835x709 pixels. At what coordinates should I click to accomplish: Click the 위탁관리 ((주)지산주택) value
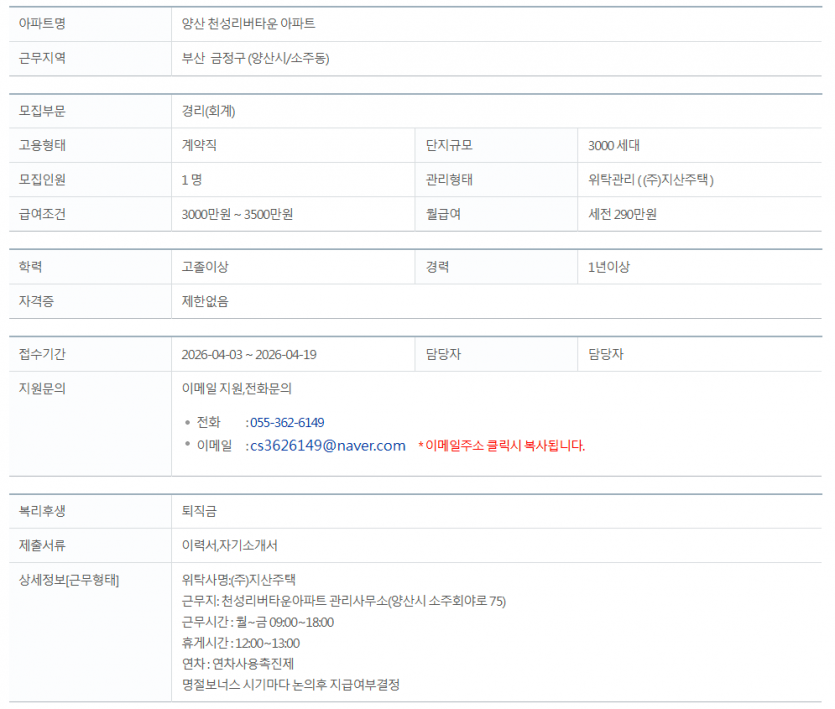[x=651, y=180]
